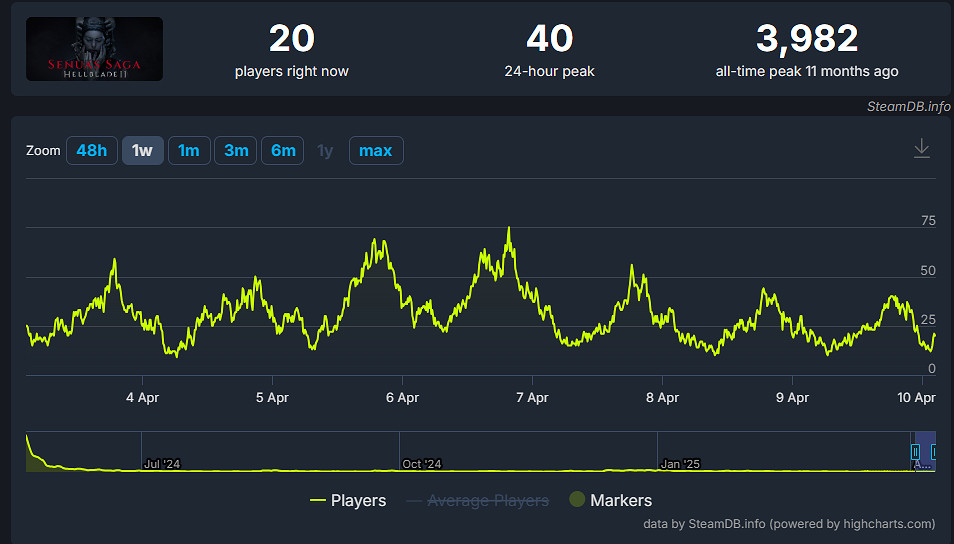Select the 1w zoom range
The image size is (954, 544).
click(x=142, y=151)
